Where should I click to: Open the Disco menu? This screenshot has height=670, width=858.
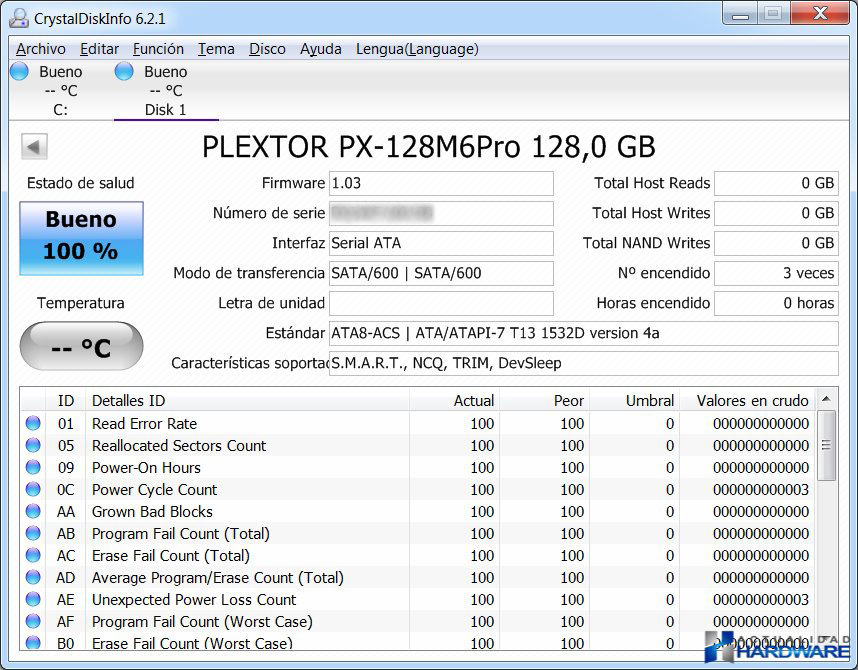pyautogui.click(x=267, y=49)
